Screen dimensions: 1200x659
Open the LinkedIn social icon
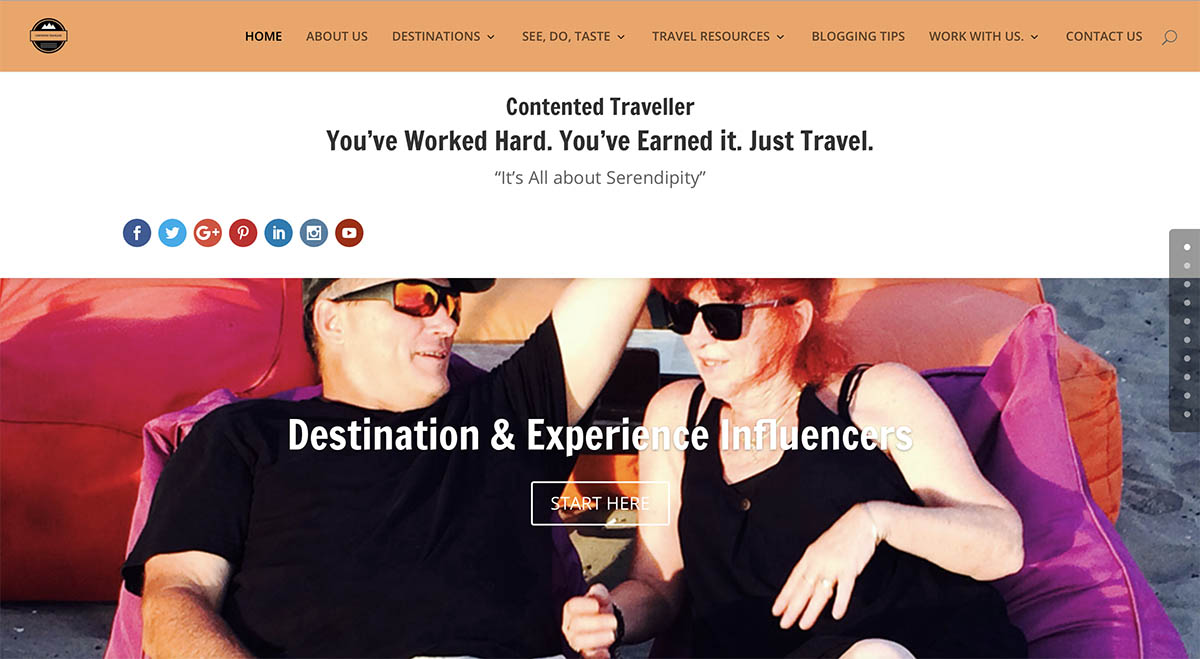(x=278, y=233)
